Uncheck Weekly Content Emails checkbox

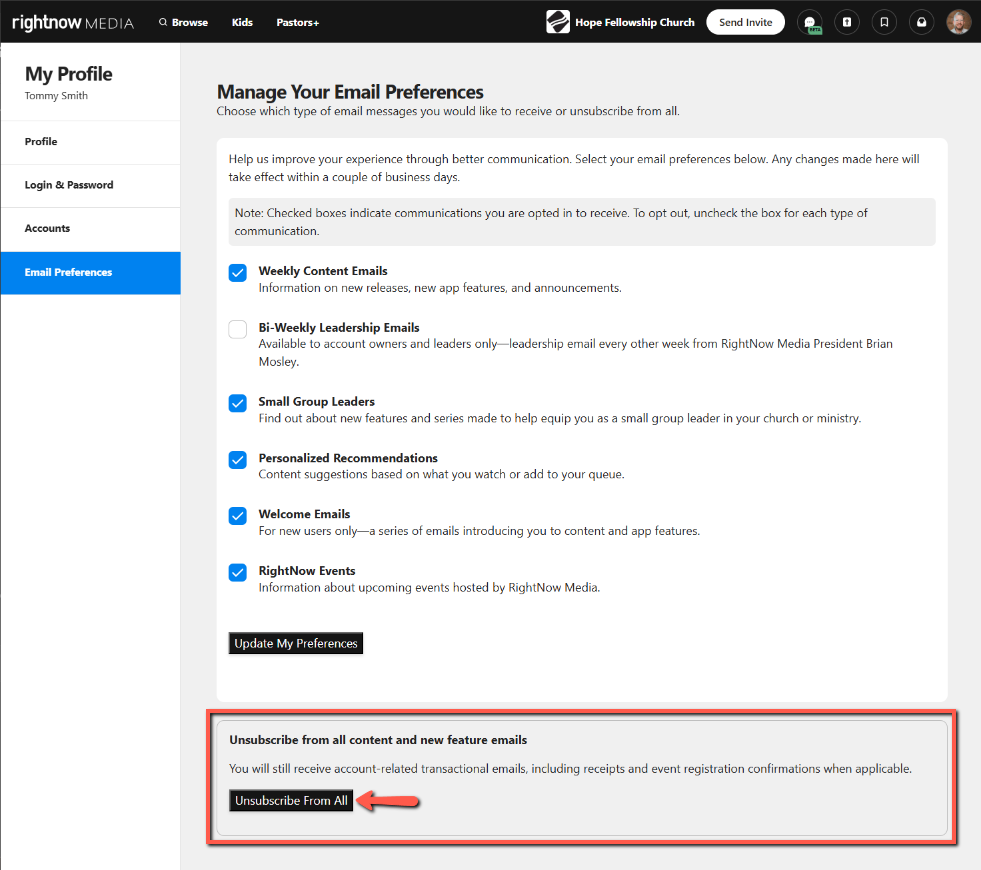point(238,273)
